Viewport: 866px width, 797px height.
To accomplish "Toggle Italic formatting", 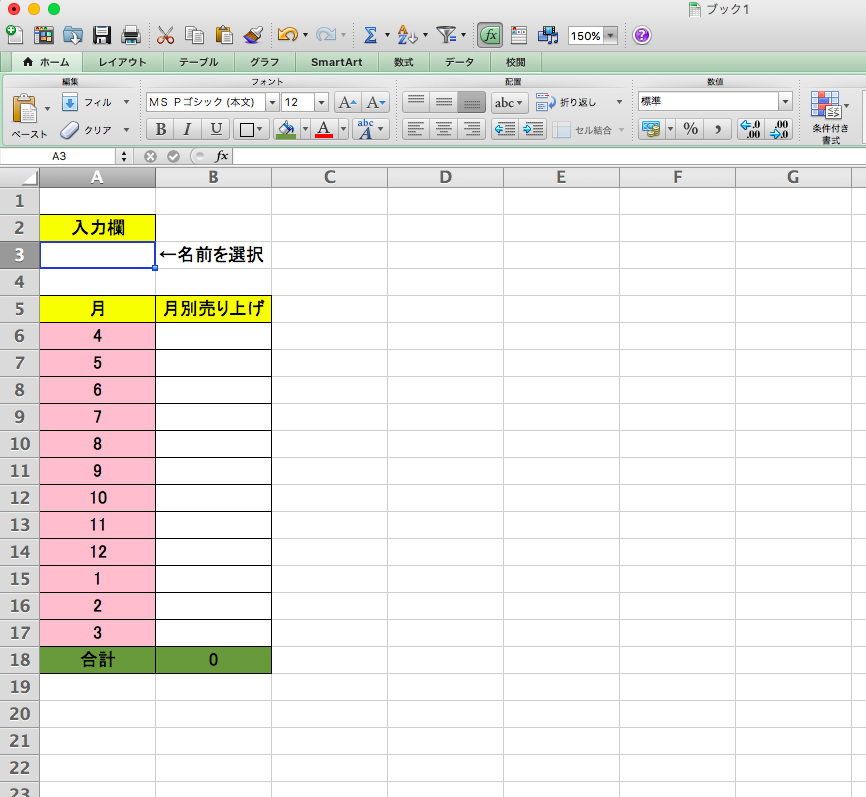I will [x=187, y=129].
